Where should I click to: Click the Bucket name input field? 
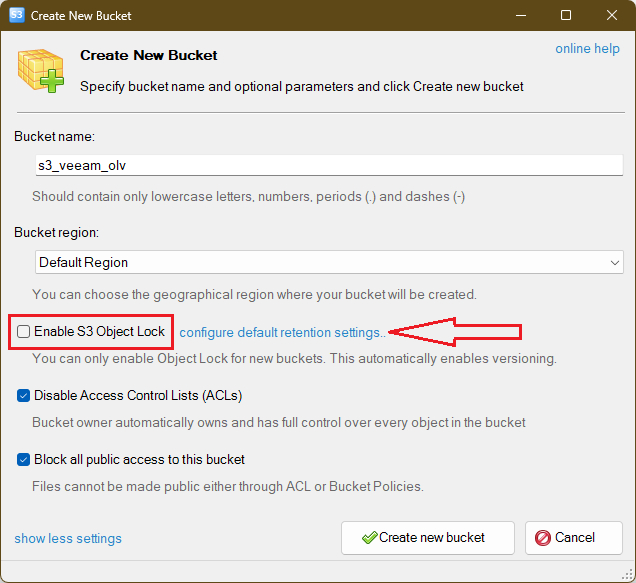tap(329, 165)
